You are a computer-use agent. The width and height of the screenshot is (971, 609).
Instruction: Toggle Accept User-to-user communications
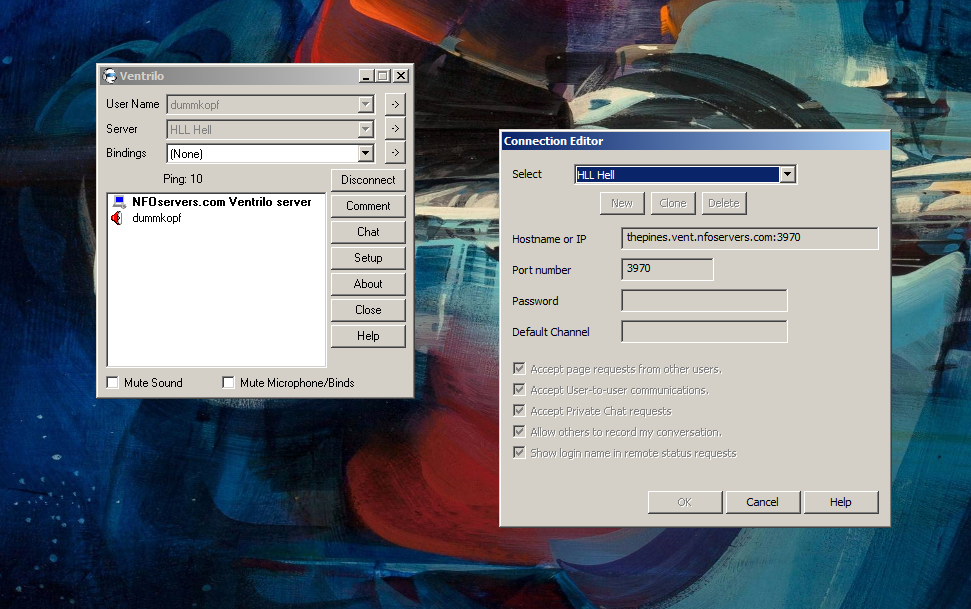(519, 390)
